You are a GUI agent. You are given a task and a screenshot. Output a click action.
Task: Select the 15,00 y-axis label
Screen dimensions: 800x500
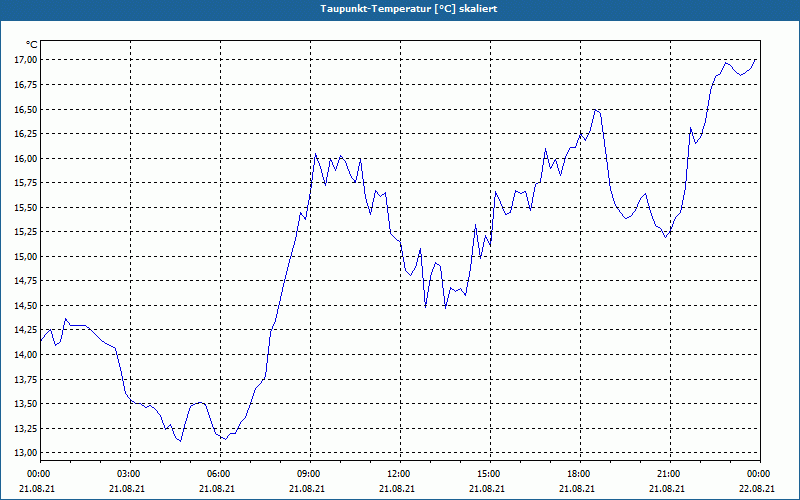click(26, 256)
